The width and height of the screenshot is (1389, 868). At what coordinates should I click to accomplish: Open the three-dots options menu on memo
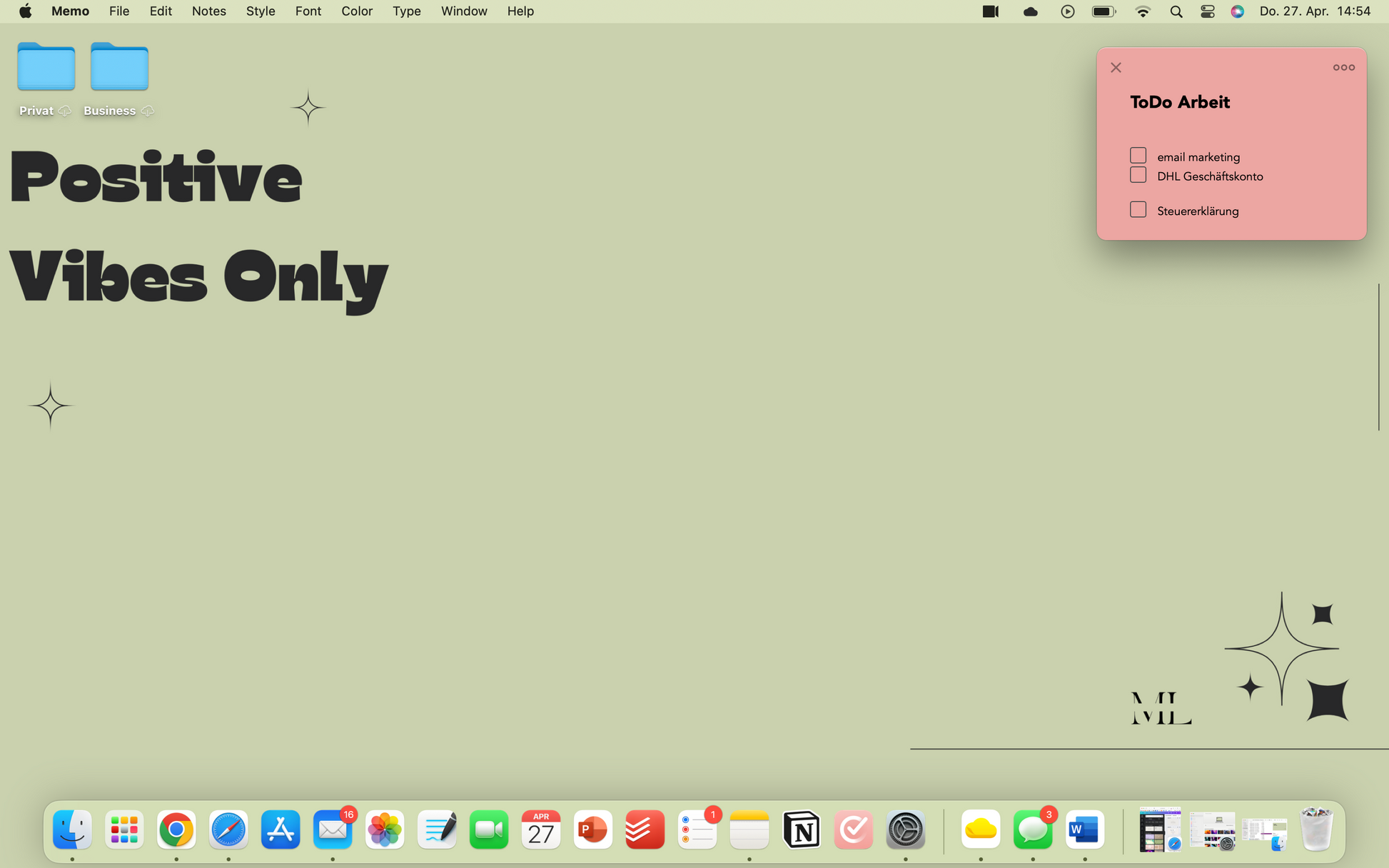tap(1343, 67)
